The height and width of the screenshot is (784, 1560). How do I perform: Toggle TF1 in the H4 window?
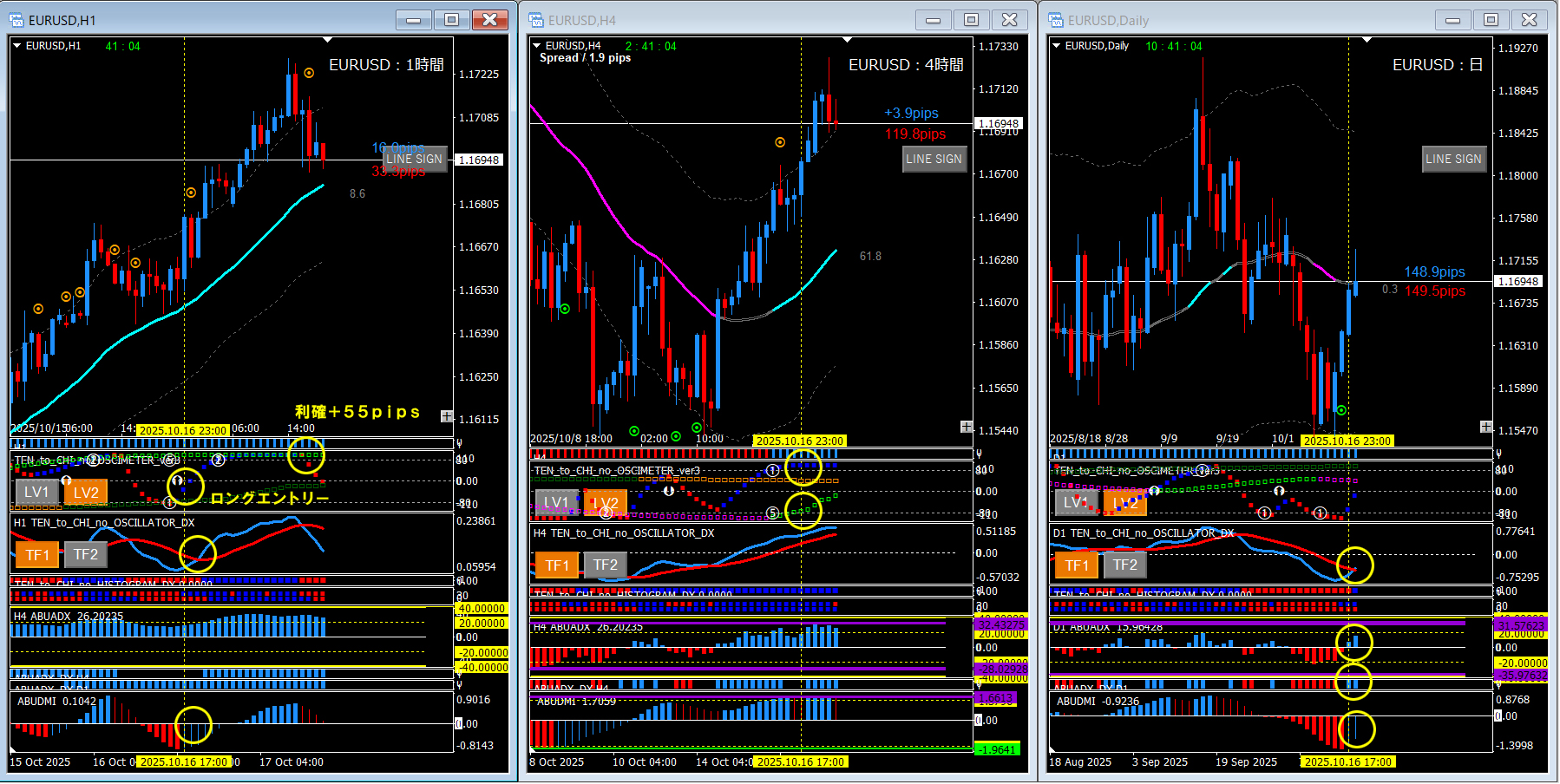point(556,565)
